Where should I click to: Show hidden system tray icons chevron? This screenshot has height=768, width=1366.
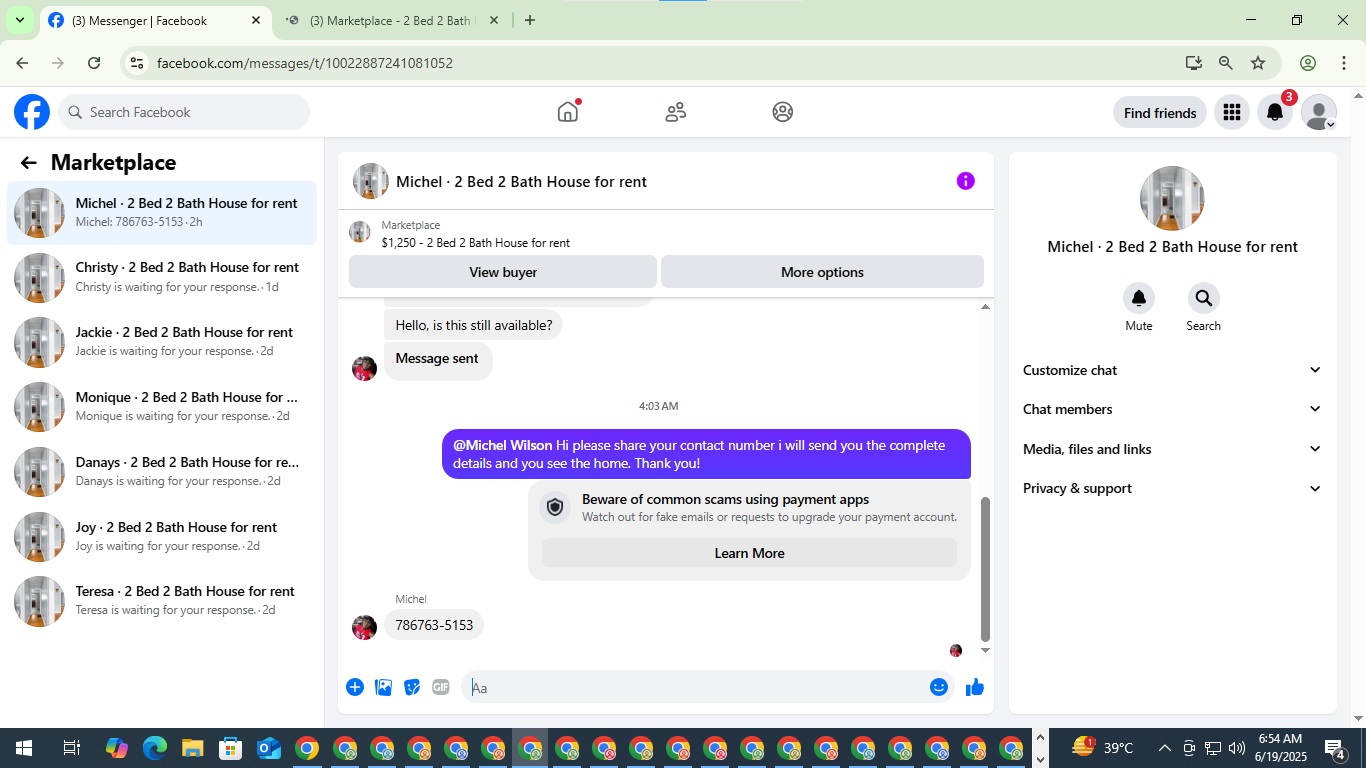tap(1164, 748)
